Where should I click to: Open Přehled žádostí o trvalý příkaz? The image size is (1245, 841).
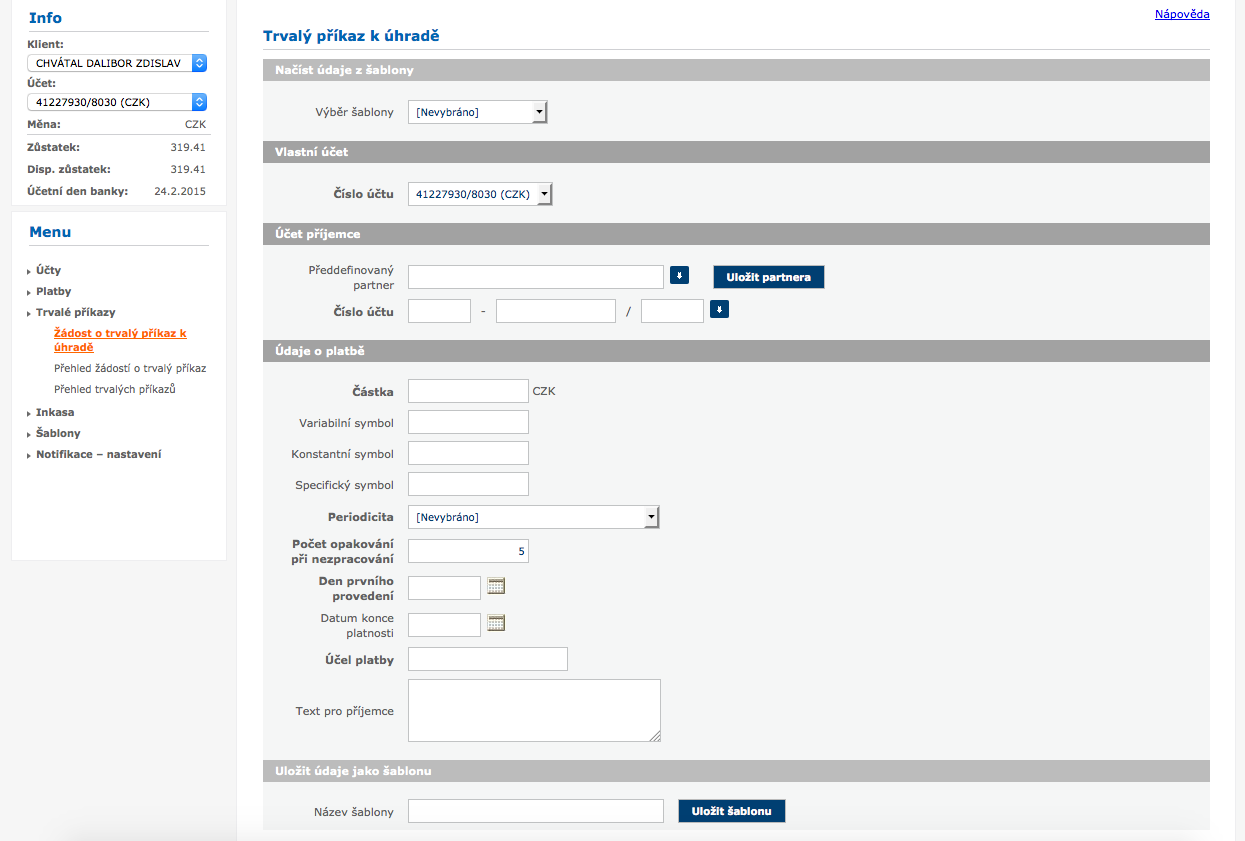130,368
